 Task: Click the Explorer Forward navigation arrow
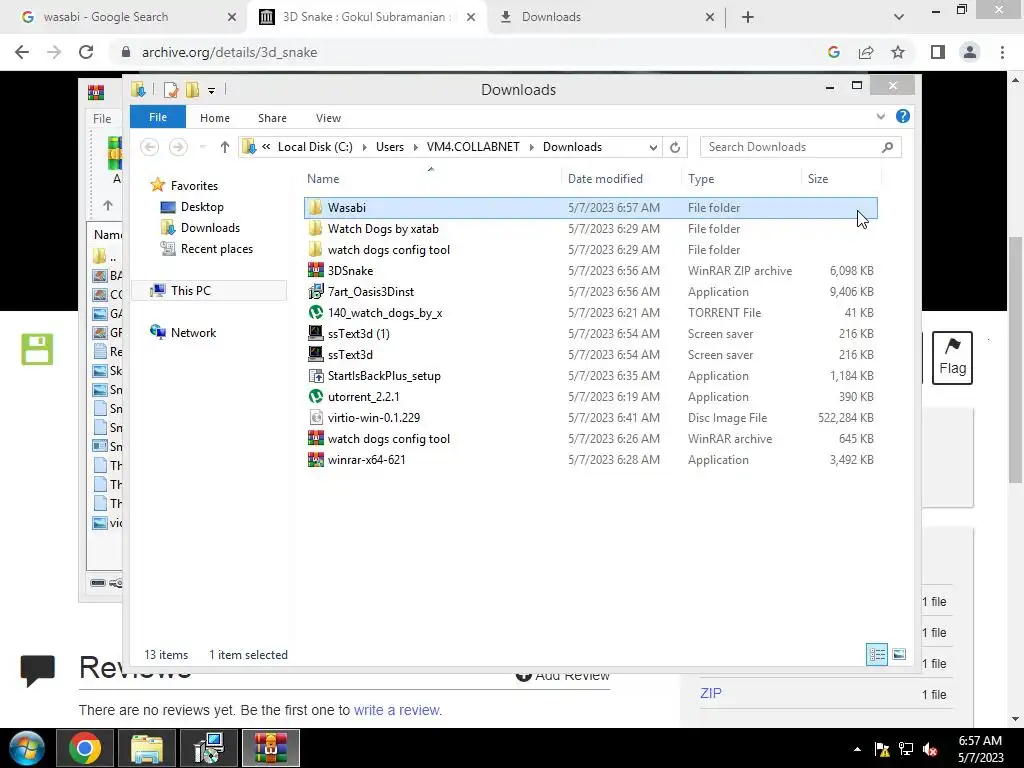coord(178,147)
